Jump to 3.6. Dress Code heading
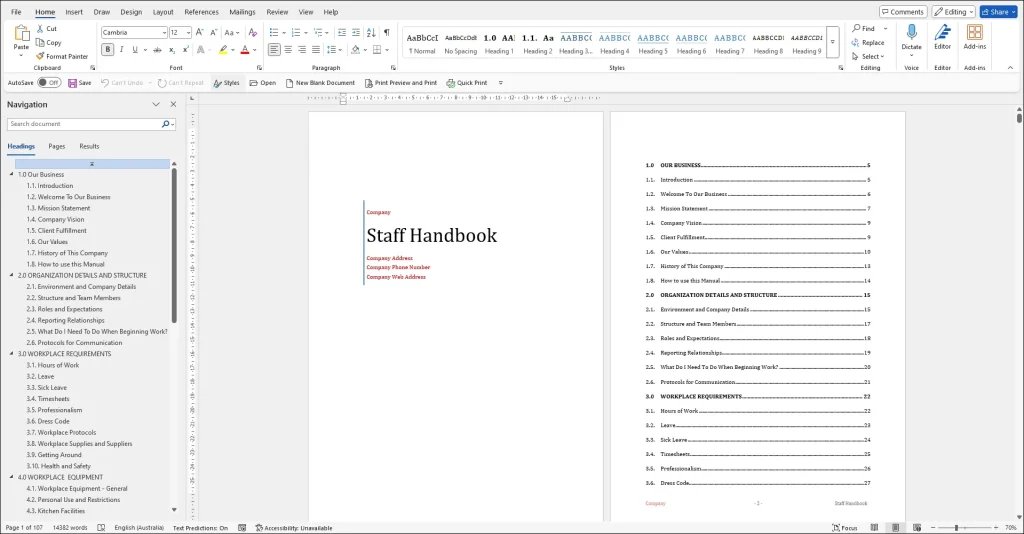Image resolution: width=1024 pixels, height=534 pixels. (48, 421)
